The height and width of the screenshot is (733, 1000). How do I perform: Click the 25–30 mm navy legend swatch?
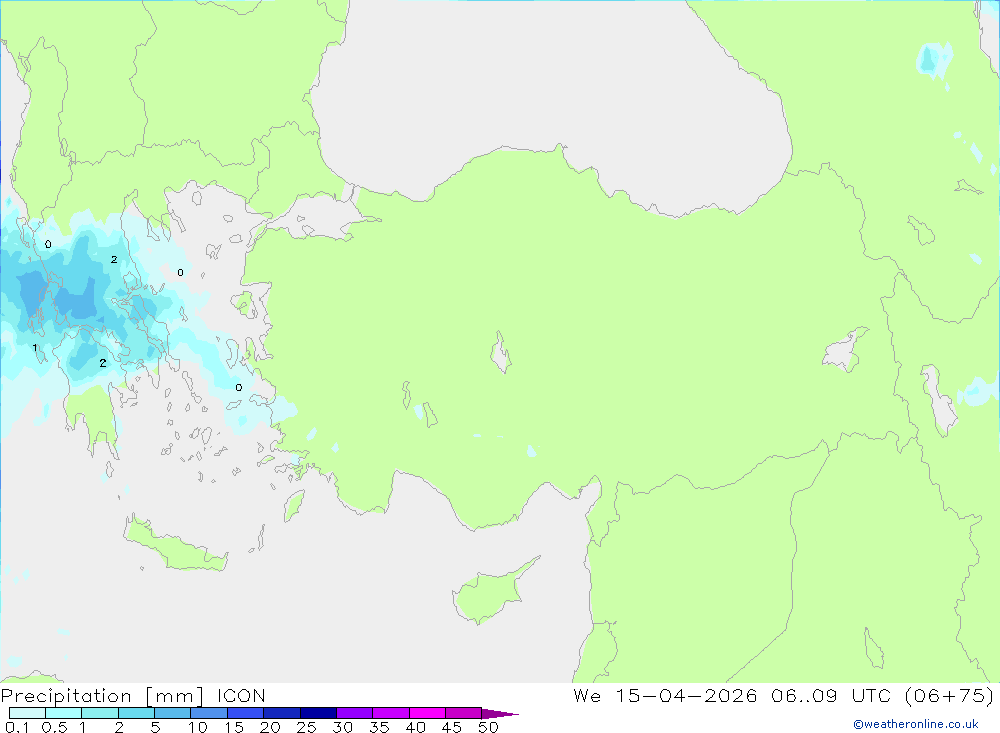tap(318, 713)
